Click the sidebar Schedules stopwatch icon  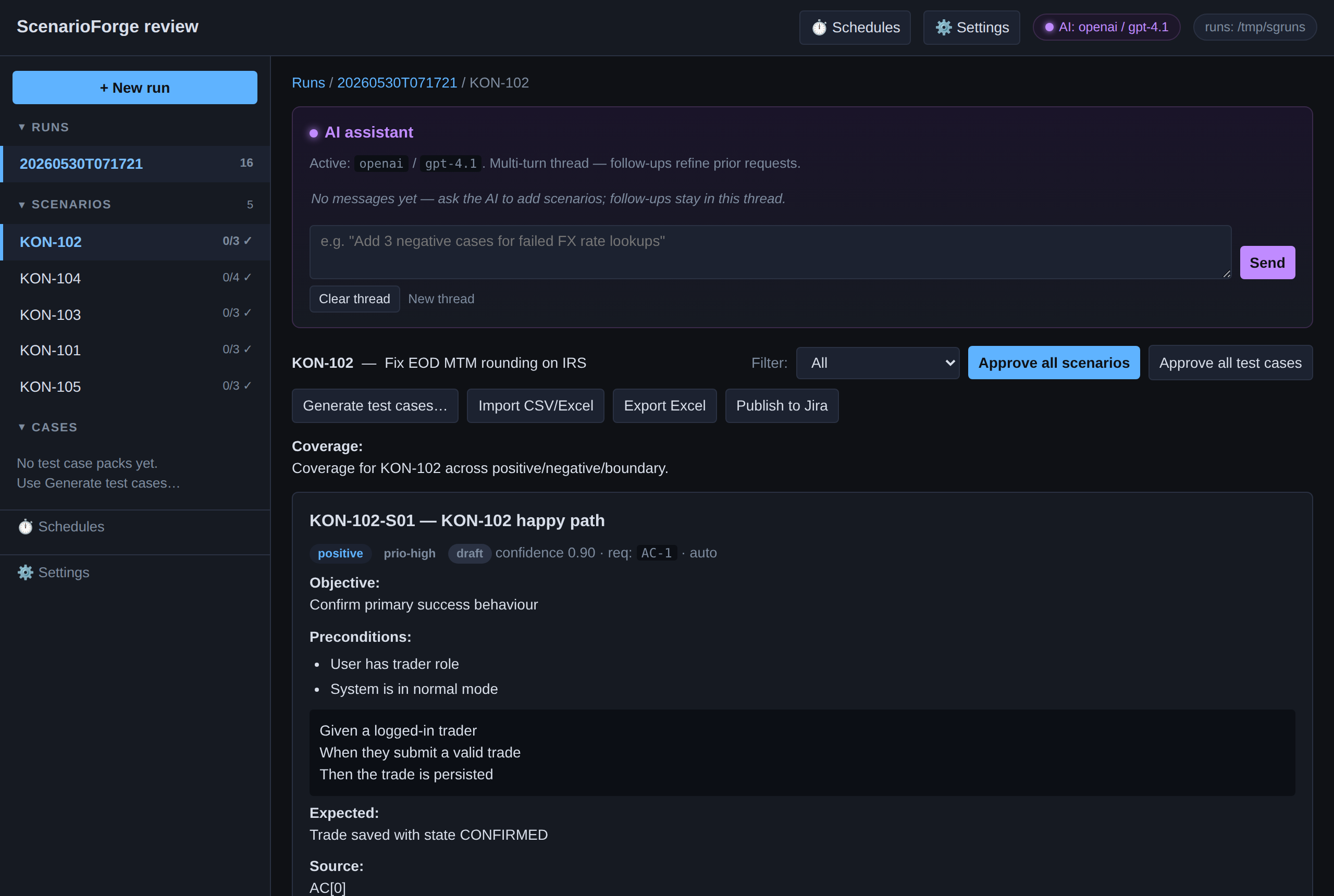pos(26,527)
